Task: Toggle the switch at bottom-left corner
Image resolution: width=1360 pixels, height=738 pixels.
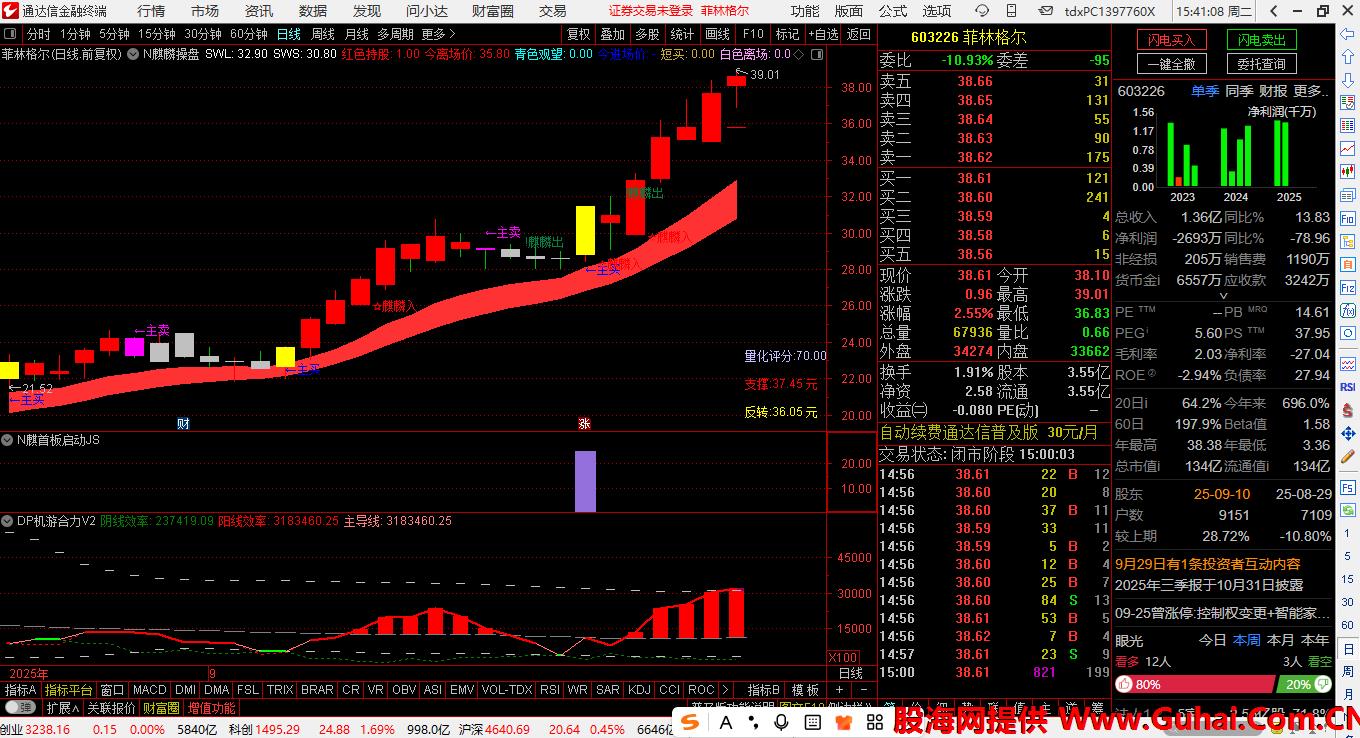Action: coord(19,708)
